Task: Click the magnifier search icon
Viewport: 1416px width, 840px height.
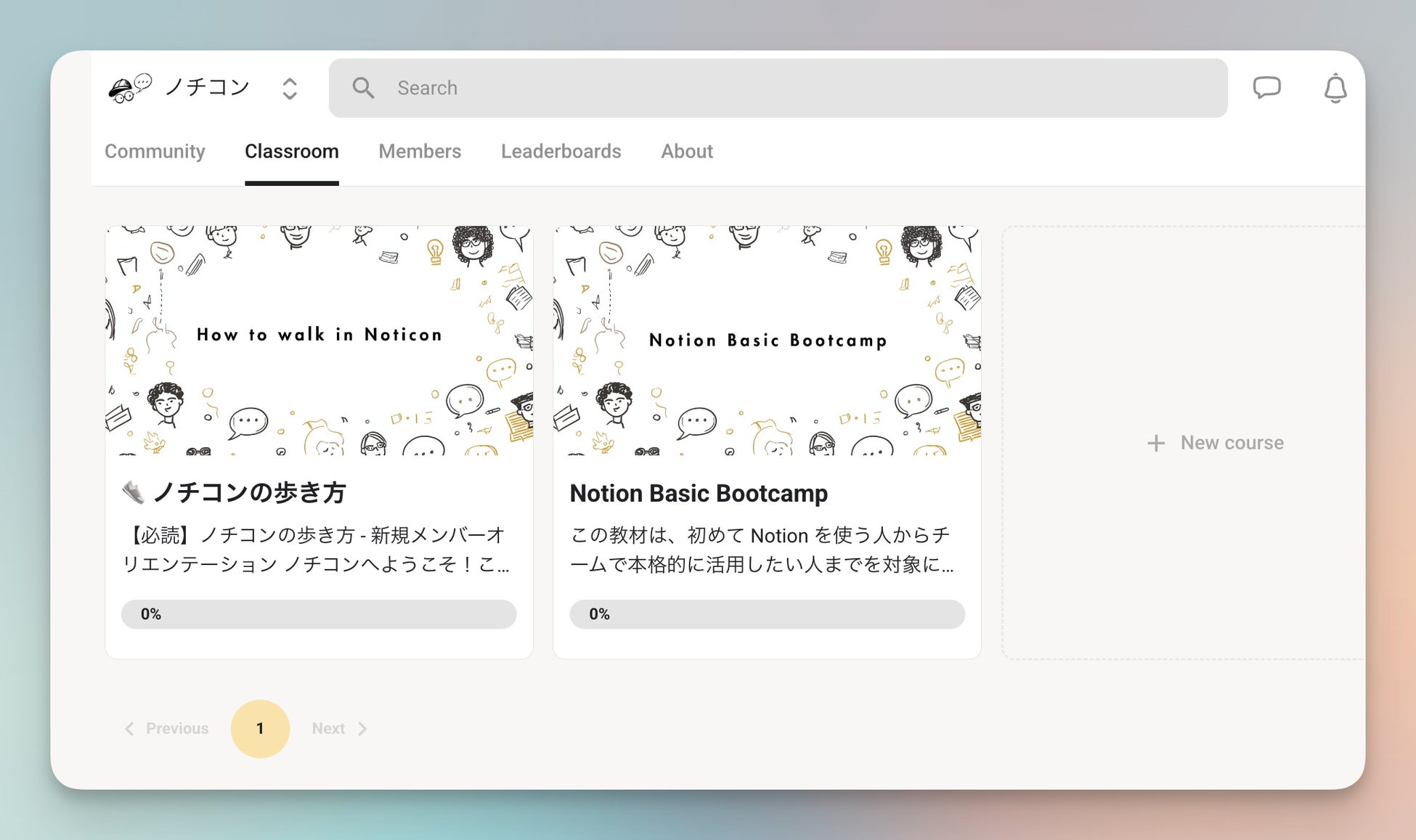Action: 364,88
